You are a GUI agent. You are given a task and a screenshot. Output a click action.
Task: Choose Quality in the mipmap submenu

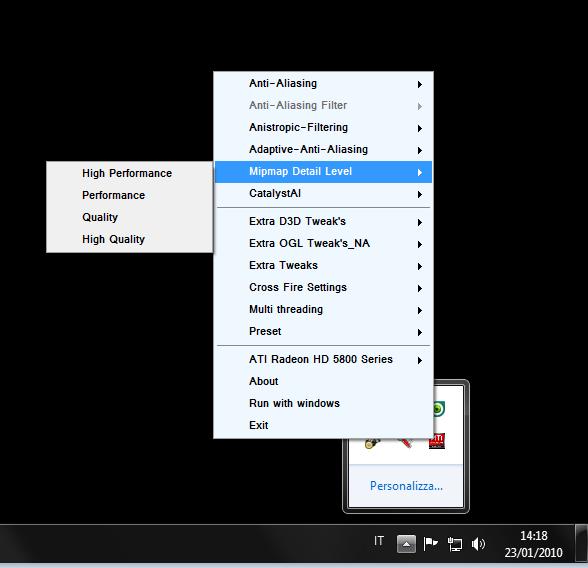pyautogui.click(x=129, y=217)
